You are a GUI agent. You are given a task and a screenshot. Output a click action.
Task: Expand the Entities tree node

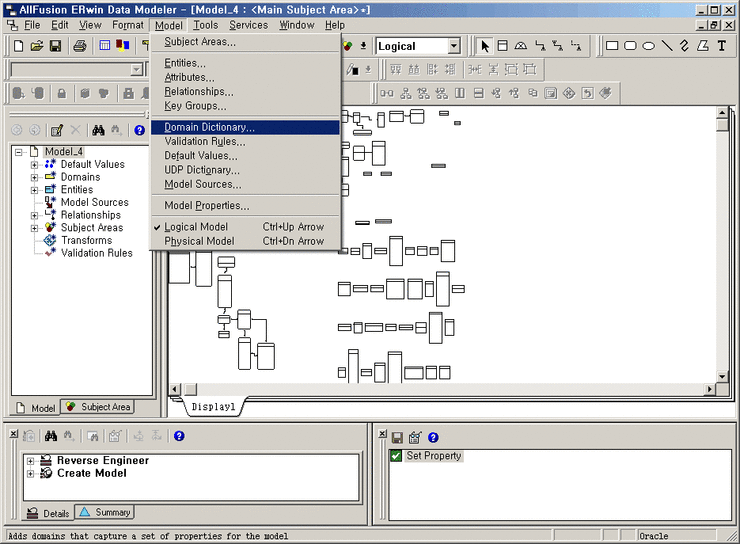(x=34, y=190)
